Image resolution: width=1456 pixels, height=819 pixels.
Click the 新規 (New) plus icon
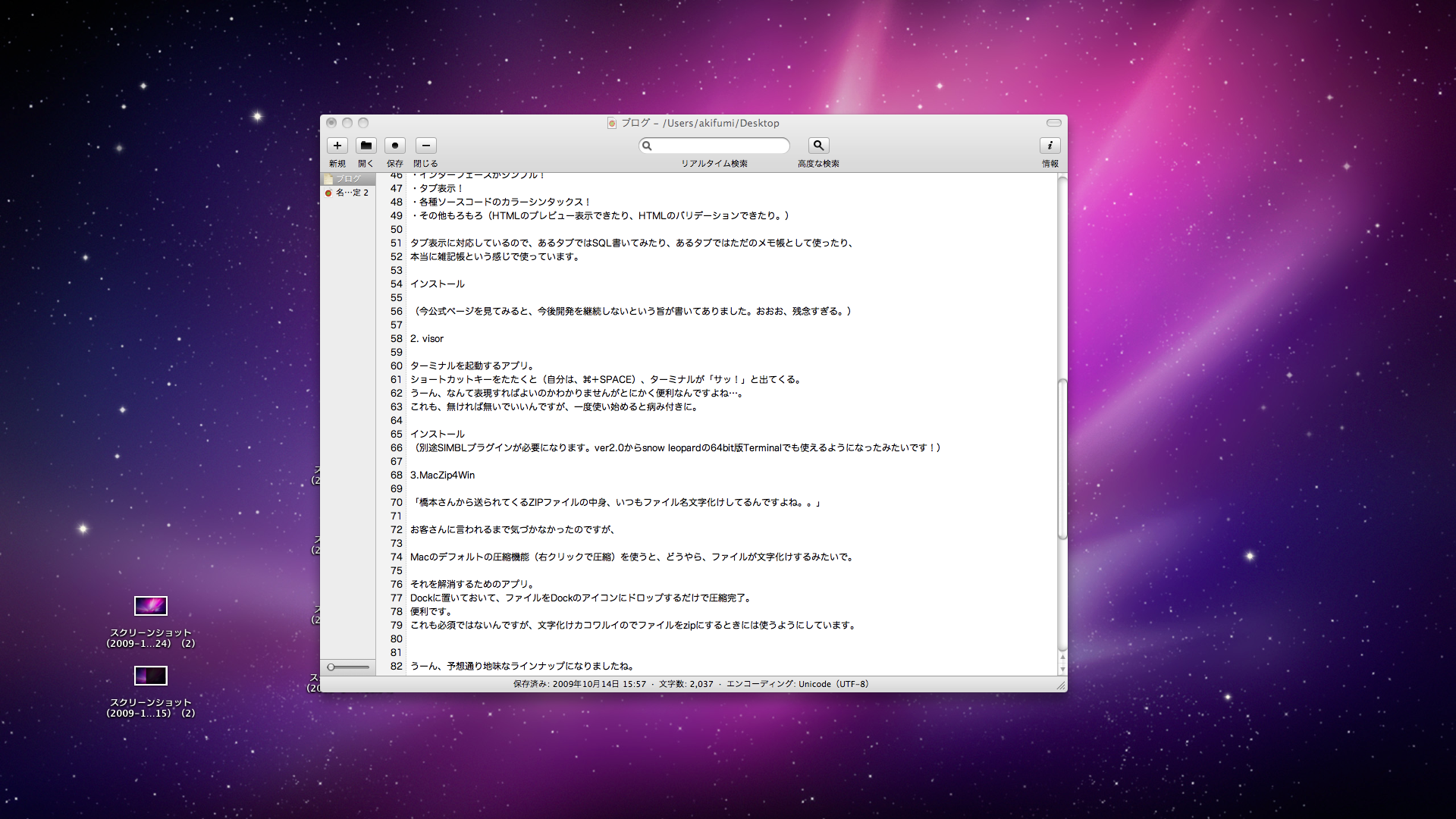tap(337, 146)
